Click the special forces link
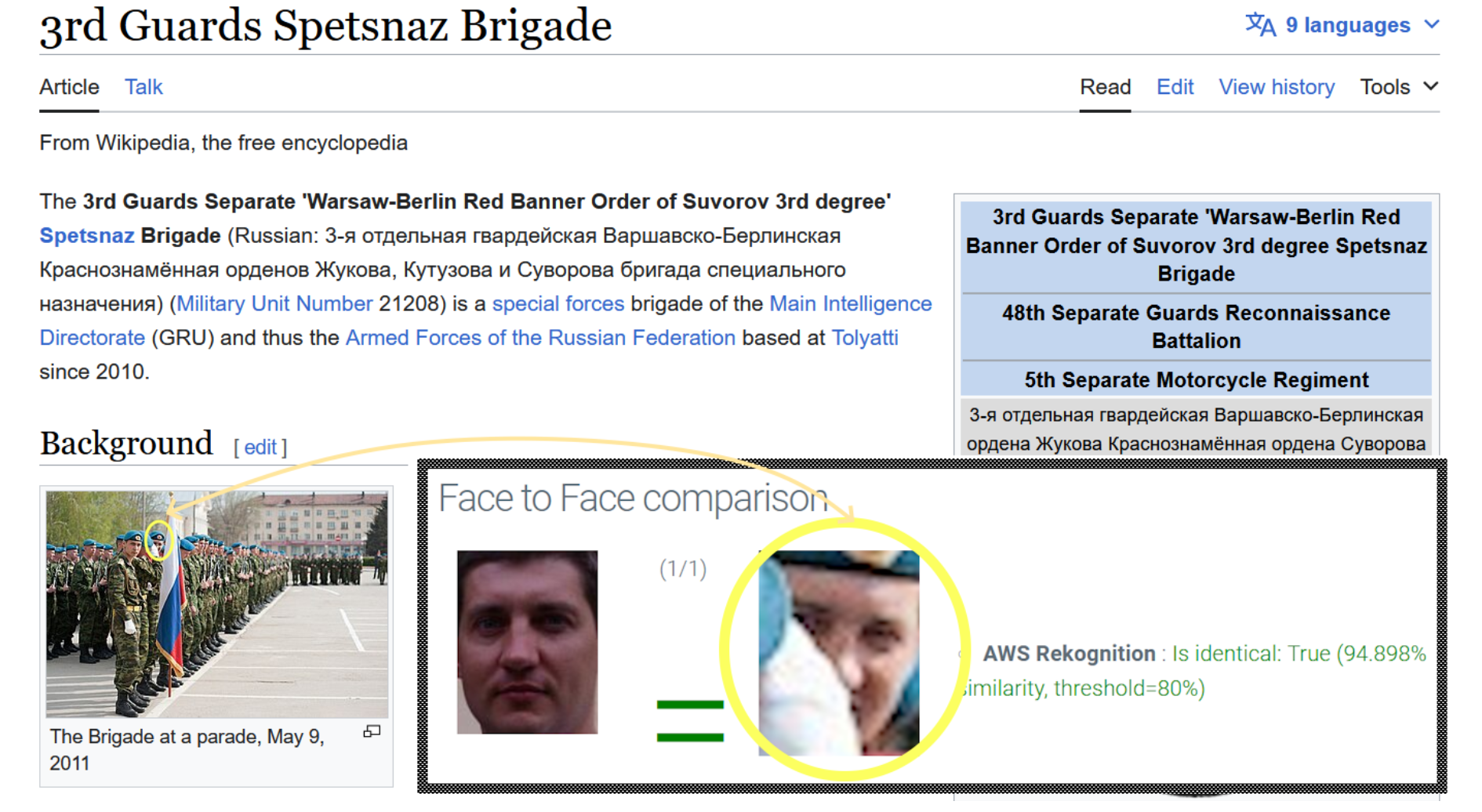Viewport: 1482px width, 812px height. (558, 304)
